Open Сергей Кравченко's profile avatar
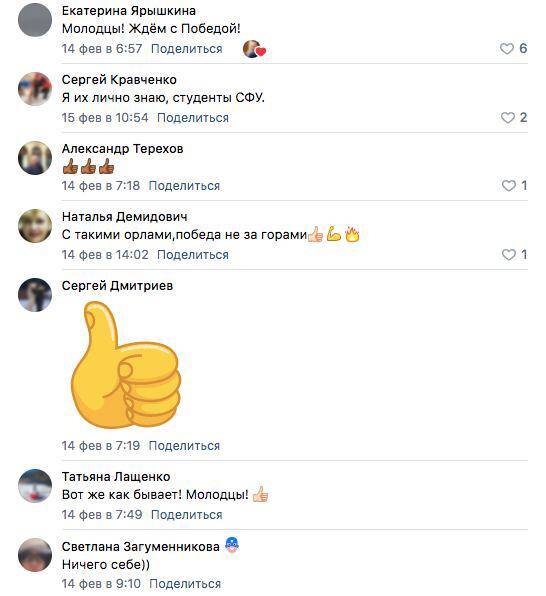Image resolution: width=546 pixels, height=596 pixels. [35, 89]
